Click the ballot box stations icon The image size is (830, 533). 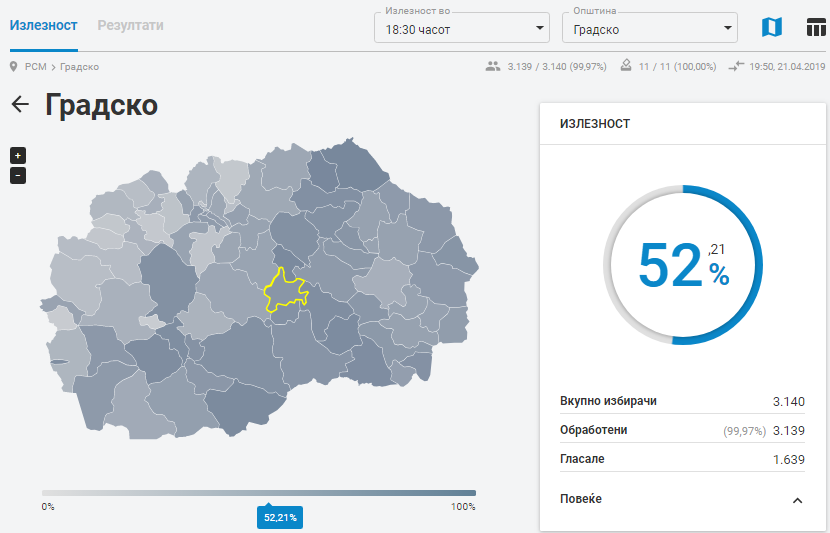[x=626, y=67]
